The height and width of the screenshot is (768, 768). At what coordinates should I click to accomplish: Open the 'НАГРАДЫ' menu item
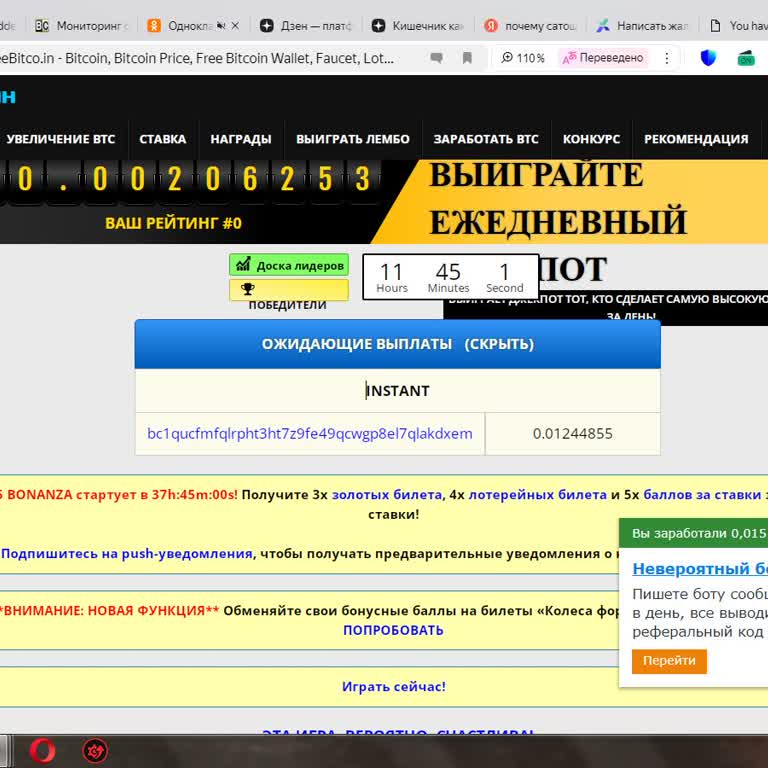coord(241,139)
